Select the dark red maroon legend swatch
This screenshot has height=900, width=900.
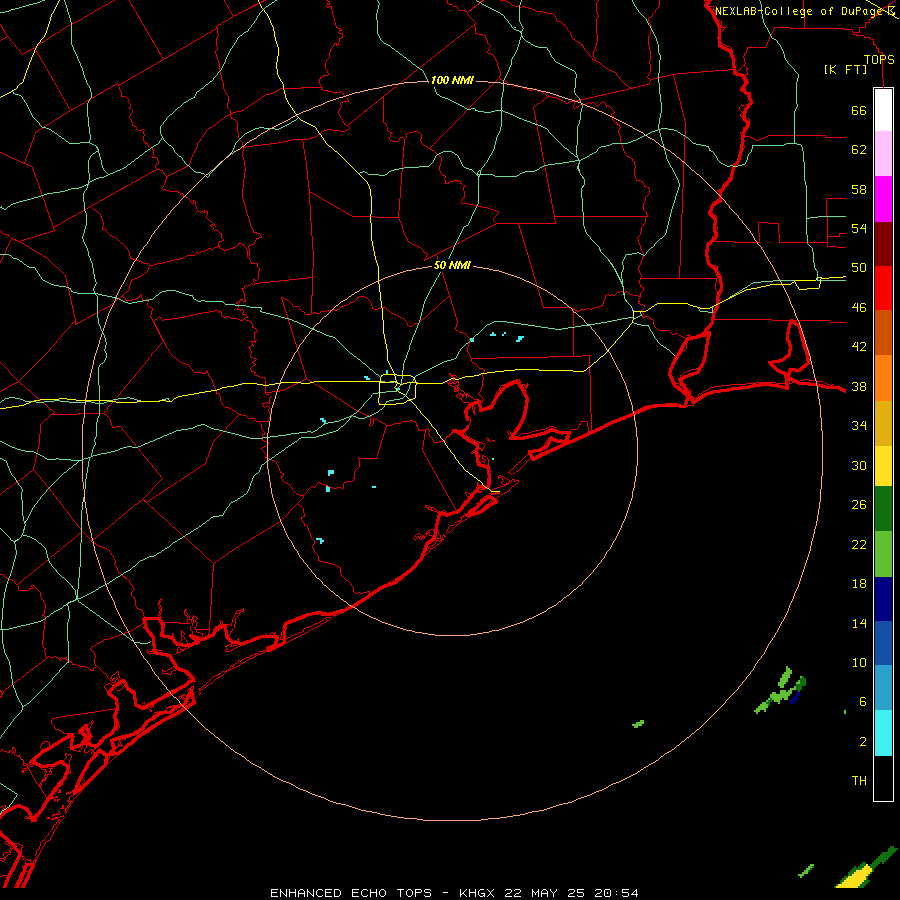pyautogui.click(x=883, y=244)
